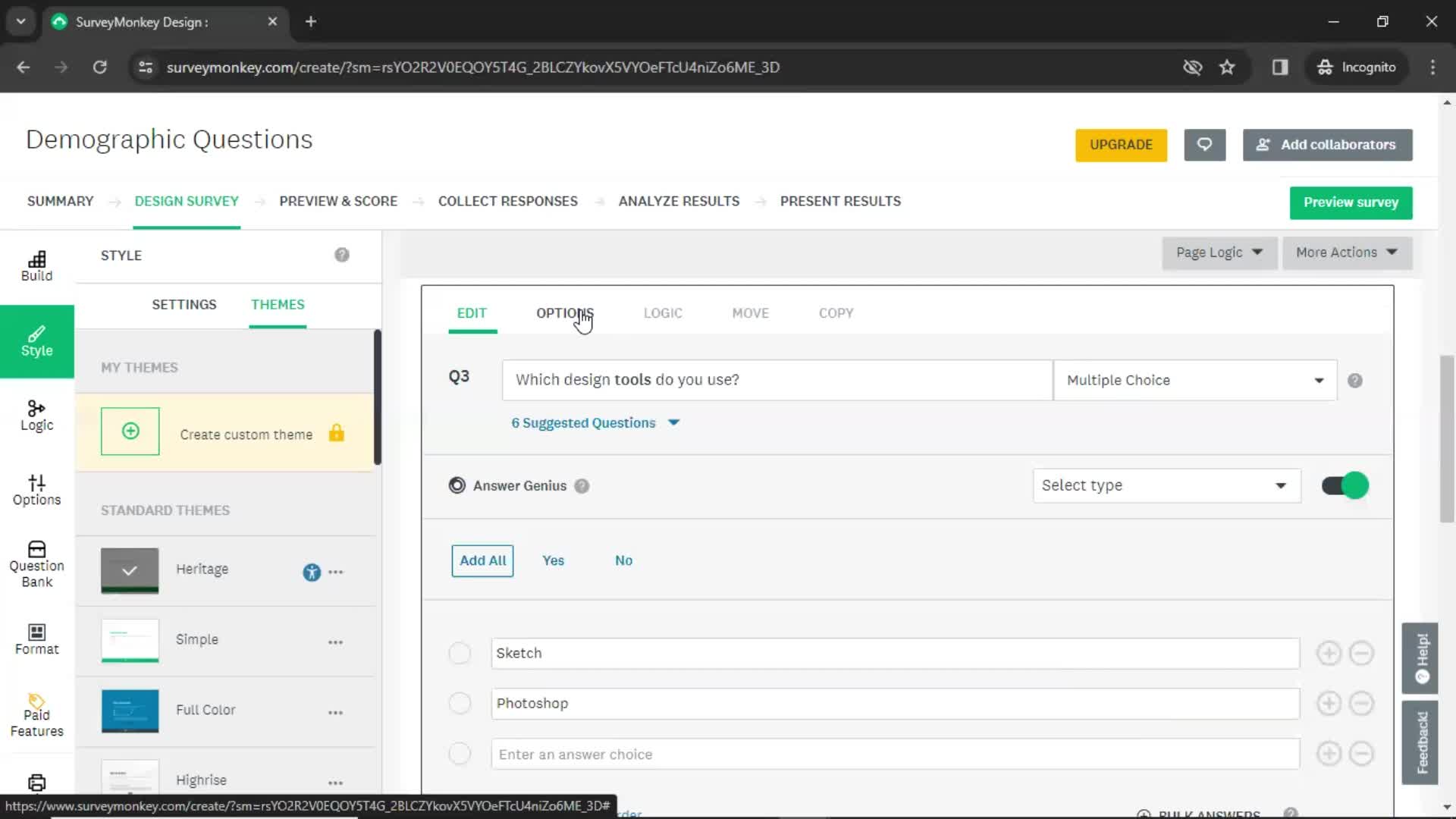The height and width of the screenshot is (819, 1456).
Task: Click the lock icon beside custom theme
Action: click(337, 433)
